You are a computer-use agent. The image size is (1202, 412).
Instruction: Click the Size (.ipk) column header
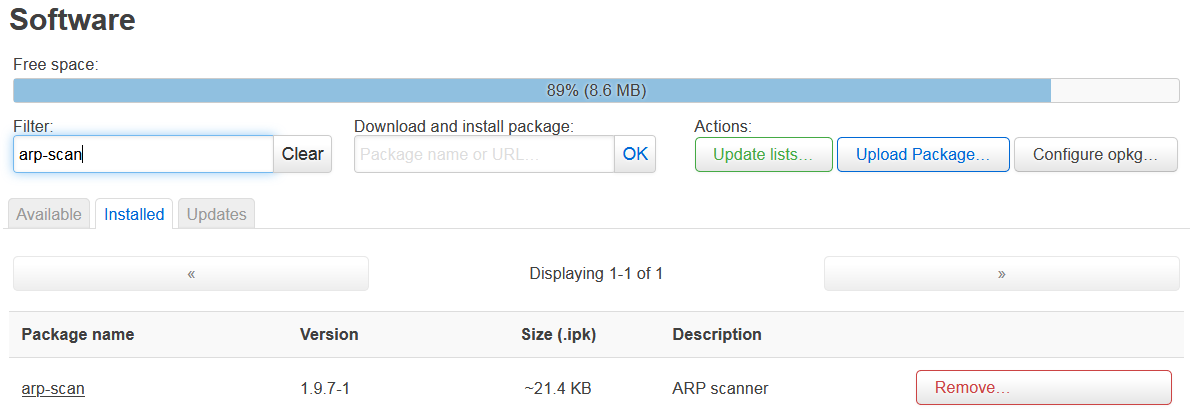pyautogui.click(x=559, y=334)
